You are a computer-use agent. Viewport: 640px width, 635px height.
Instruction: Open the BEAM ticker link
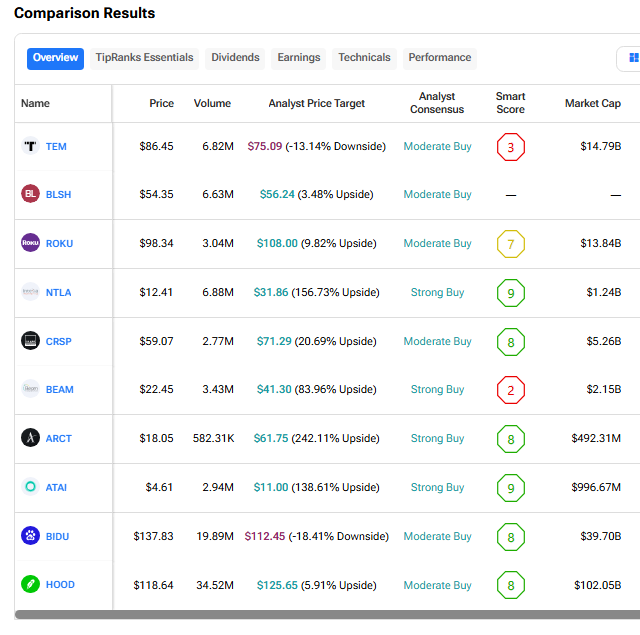60,390
